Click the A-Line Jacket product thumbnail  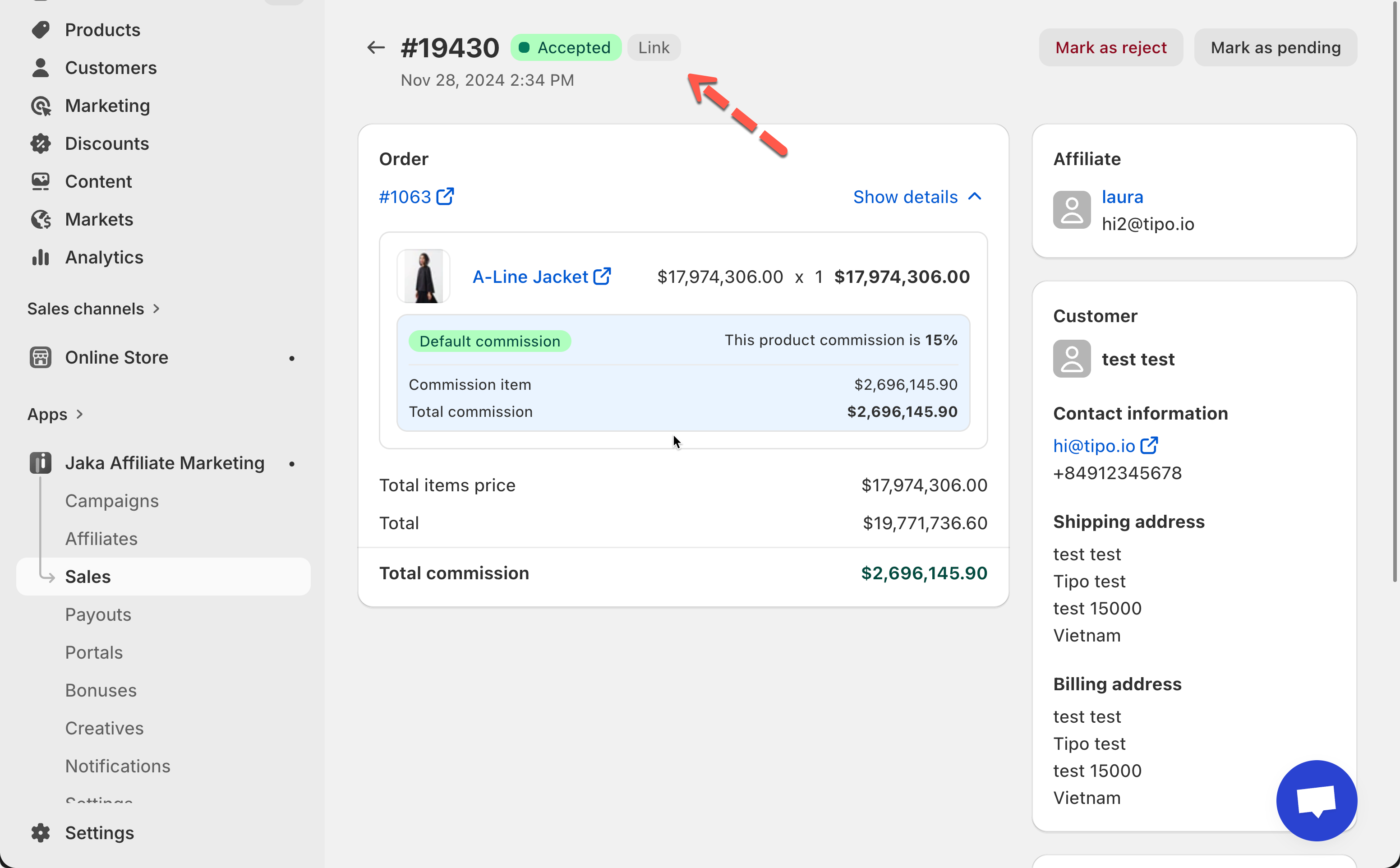[x=424, y=276]
